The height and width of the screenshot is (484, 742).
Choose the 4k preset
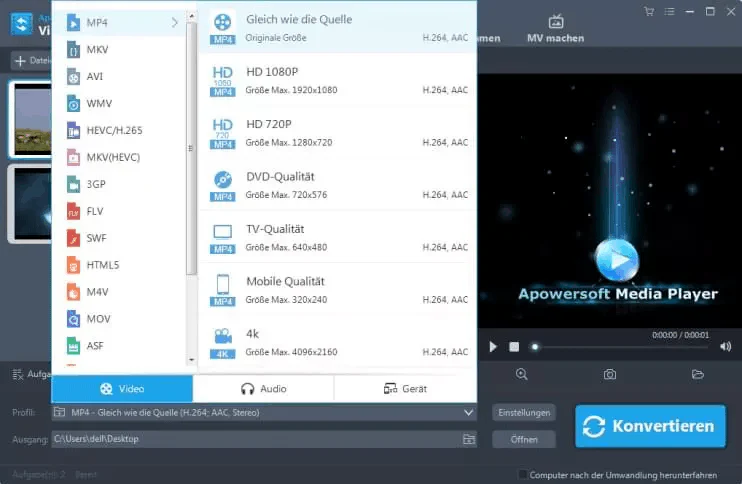(337, 343)
